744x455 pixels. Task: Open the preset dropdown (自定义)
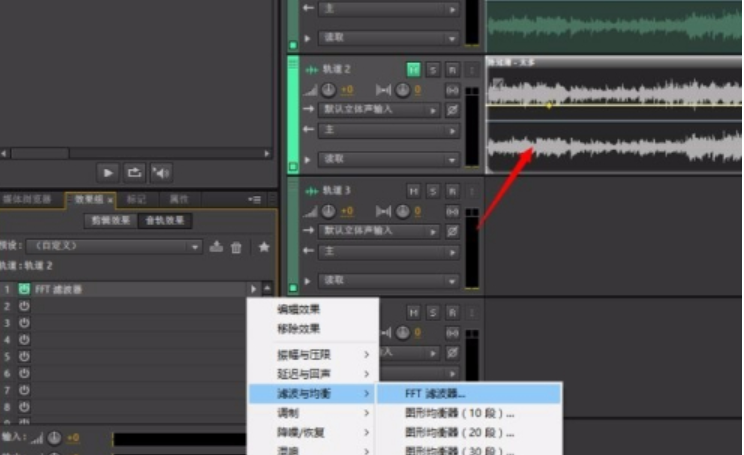(x=114, y=246)
